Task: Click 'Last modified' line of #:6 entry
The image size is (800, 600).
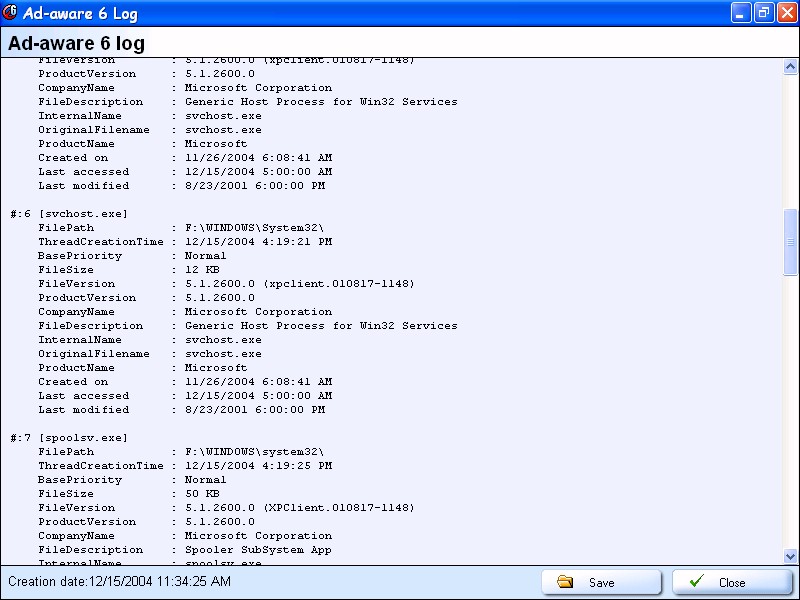Action: click(181, 410)
